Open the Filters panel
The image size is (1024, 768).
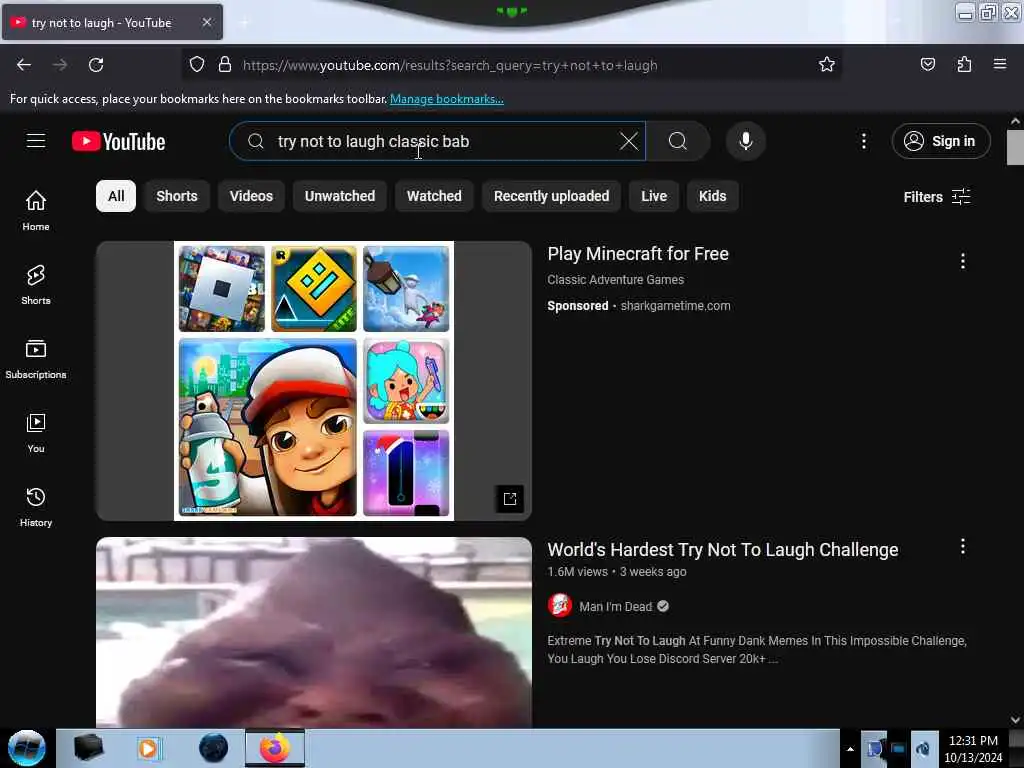coord(936,197)
